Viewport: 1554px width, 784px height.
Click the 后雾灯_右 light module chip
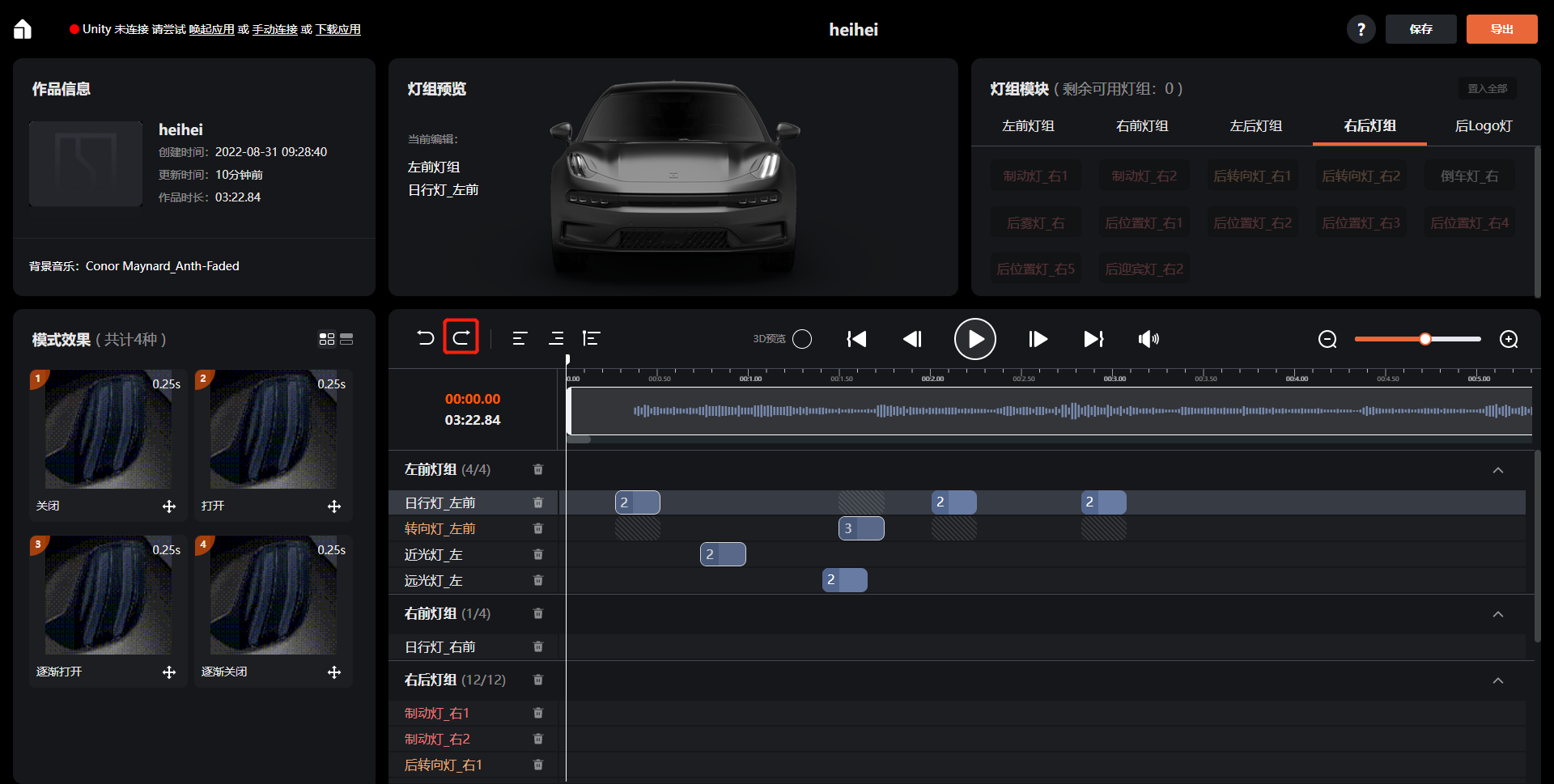pos(1035,223)
